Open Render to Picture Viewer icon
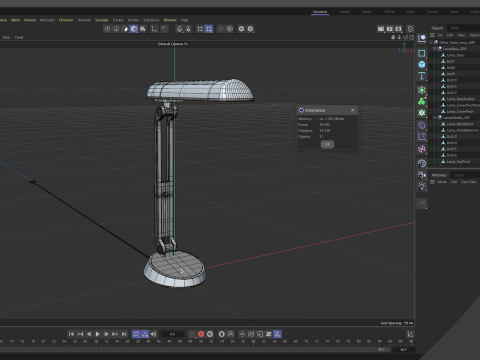Image resolution: width=480 pixels, height=360 pixels. point(390,29)
